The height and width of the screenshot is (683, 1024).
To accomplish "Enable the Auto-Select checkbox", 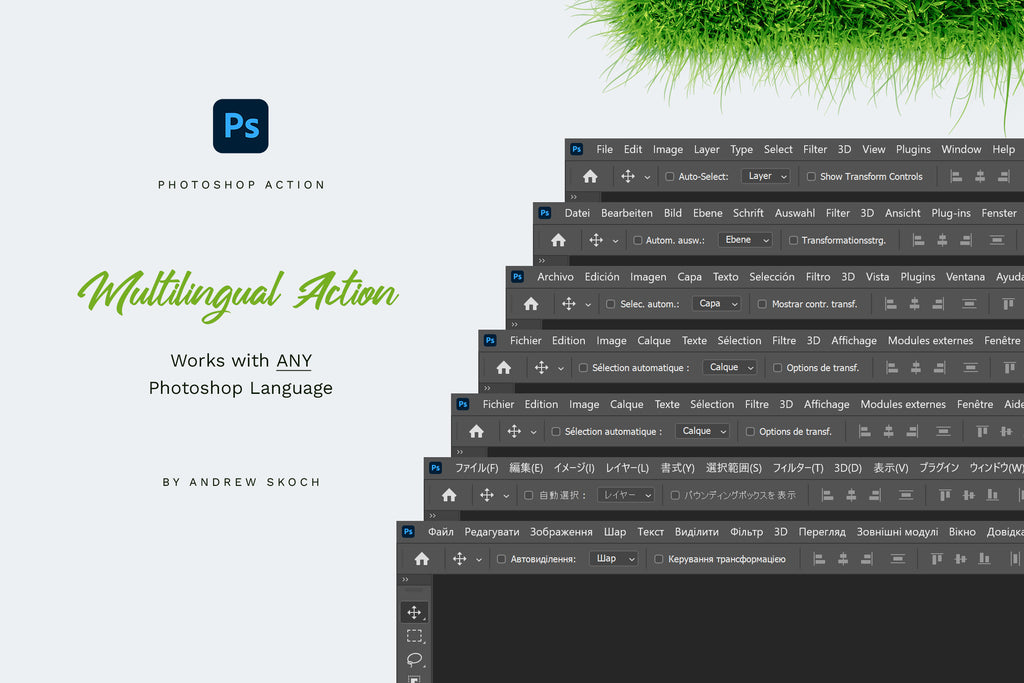I will tap(670, 177).
